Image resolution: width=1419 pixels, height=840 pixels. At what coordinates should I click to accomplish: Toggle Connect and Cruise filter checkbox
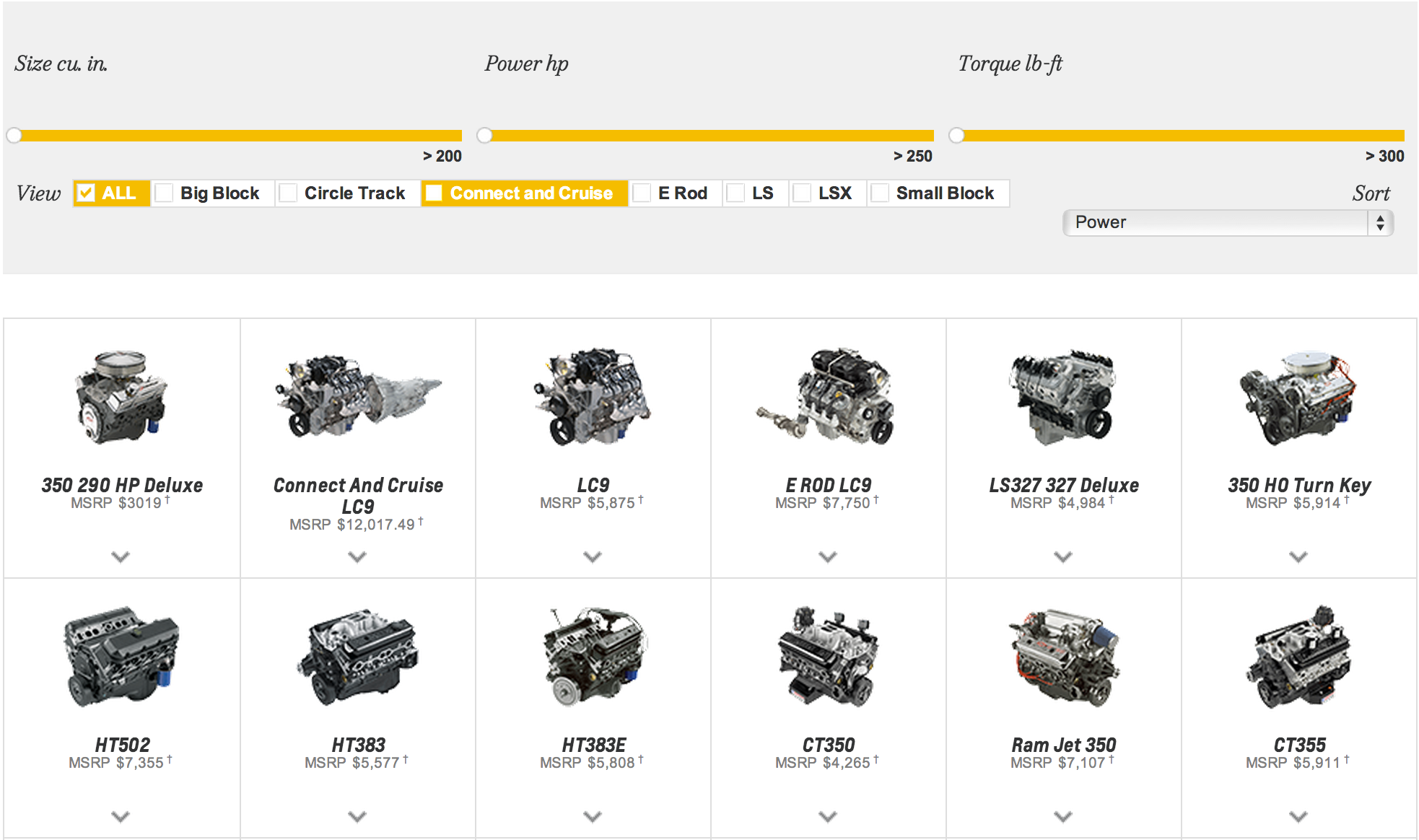pos(434,193)
